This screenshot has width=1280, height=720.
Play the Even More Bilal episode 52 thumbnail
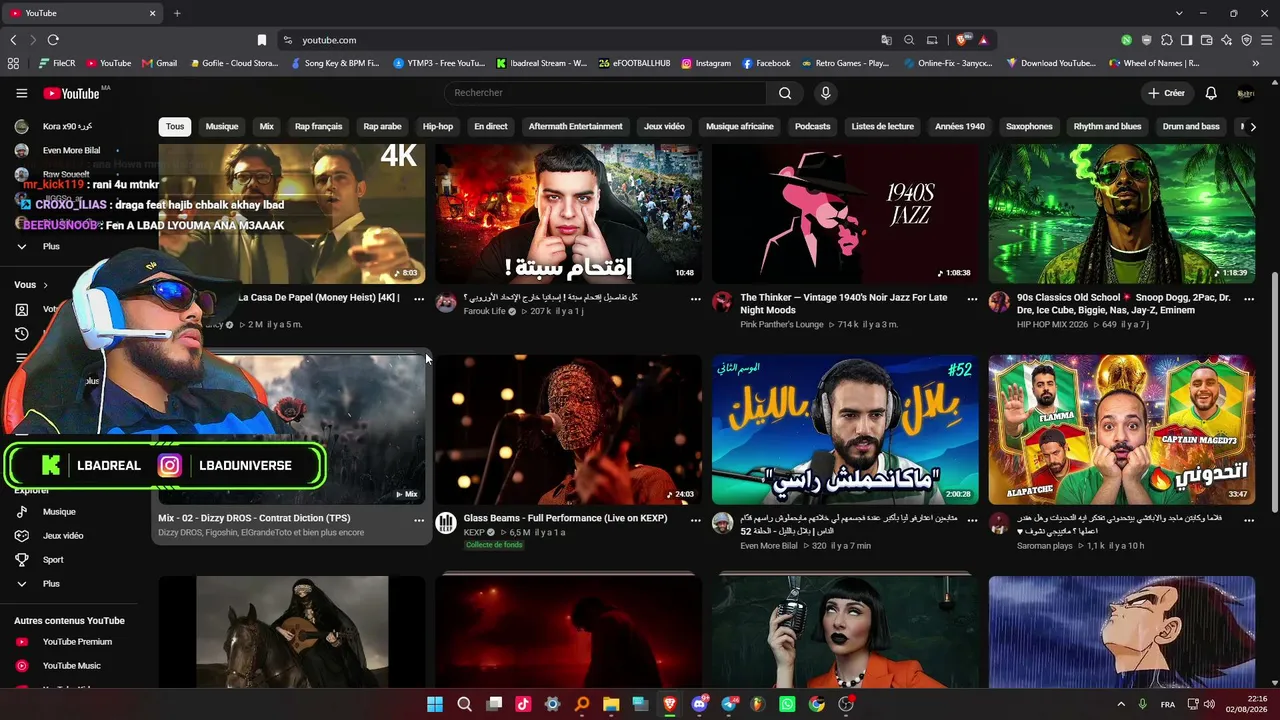pyautogui.click(x=845, y=430)
